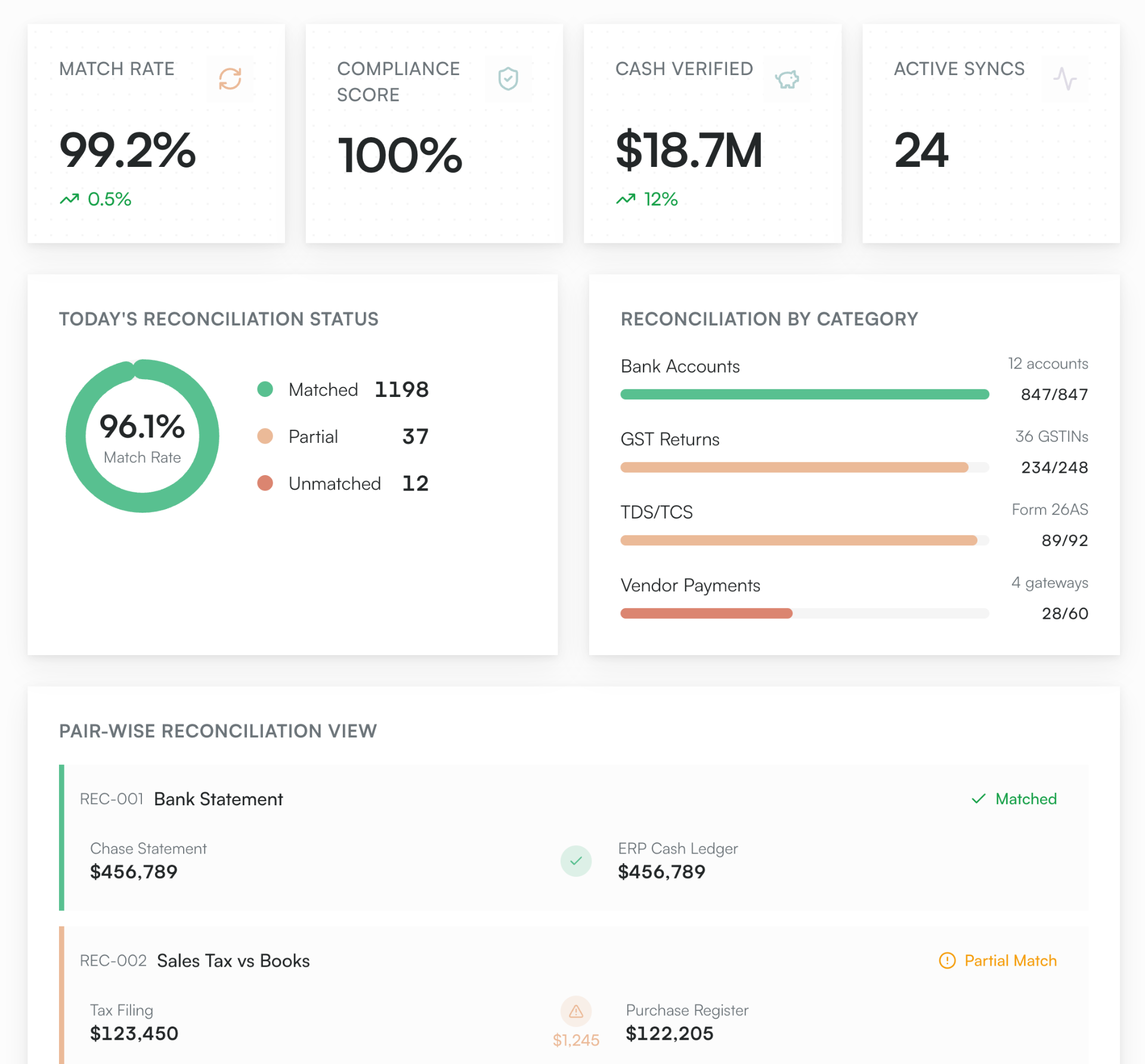Toggle the Partial legend dot
This screenshot has width=1145, height=1064.
point(266,436)
